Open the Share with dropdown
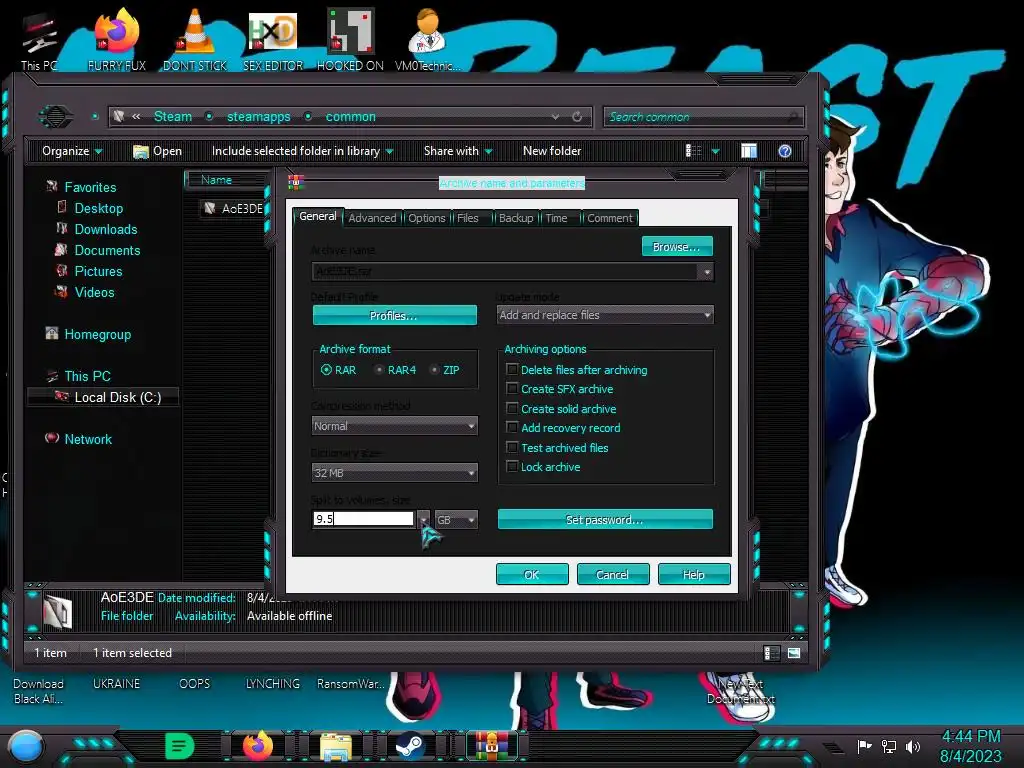1024x768 pixels. [458, 151]
